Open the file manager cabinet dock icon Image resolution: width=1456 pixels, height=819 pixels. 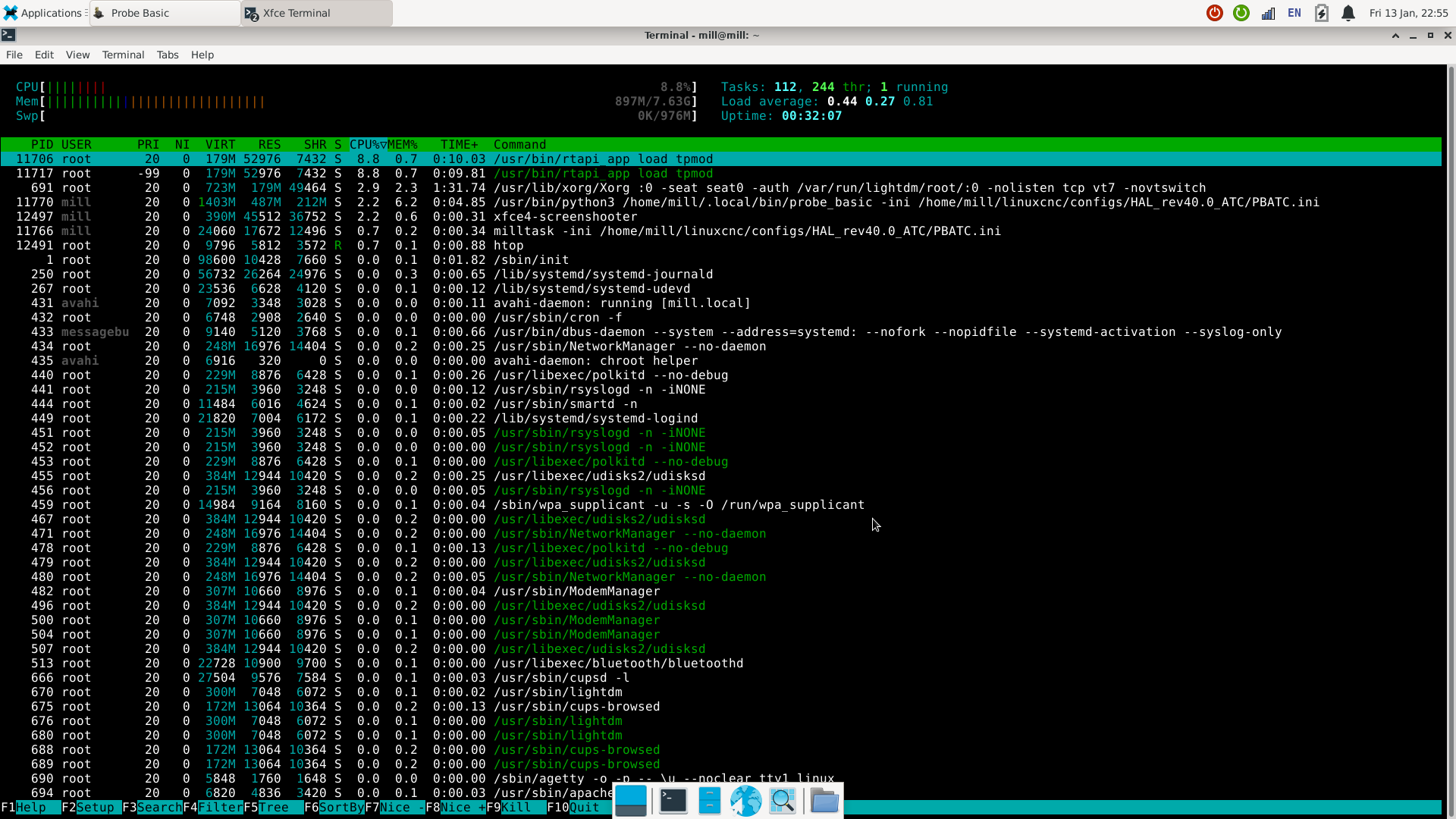[x=709, y=800]
